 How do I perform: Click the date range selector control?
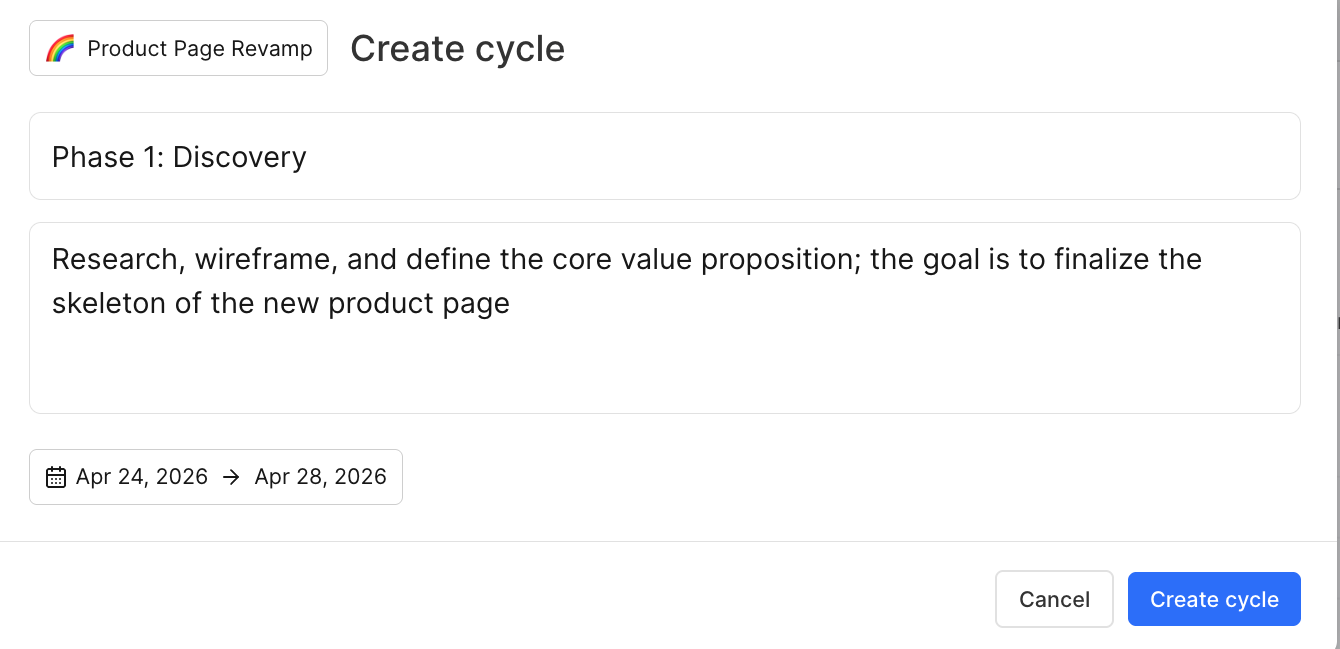[x=216, y=477]
